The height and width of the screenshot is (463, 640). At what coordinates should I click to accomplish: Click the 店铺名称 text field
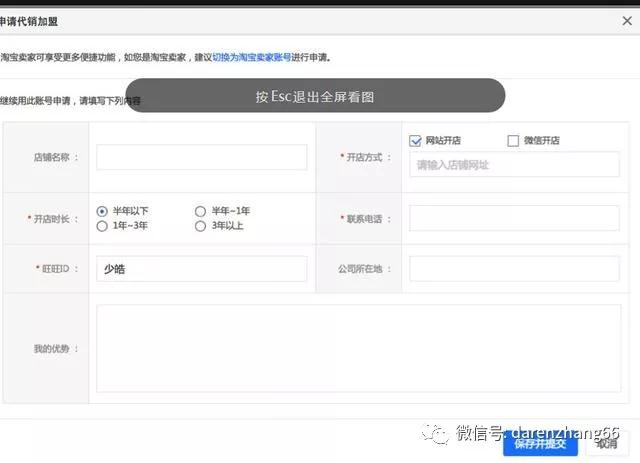201,158
